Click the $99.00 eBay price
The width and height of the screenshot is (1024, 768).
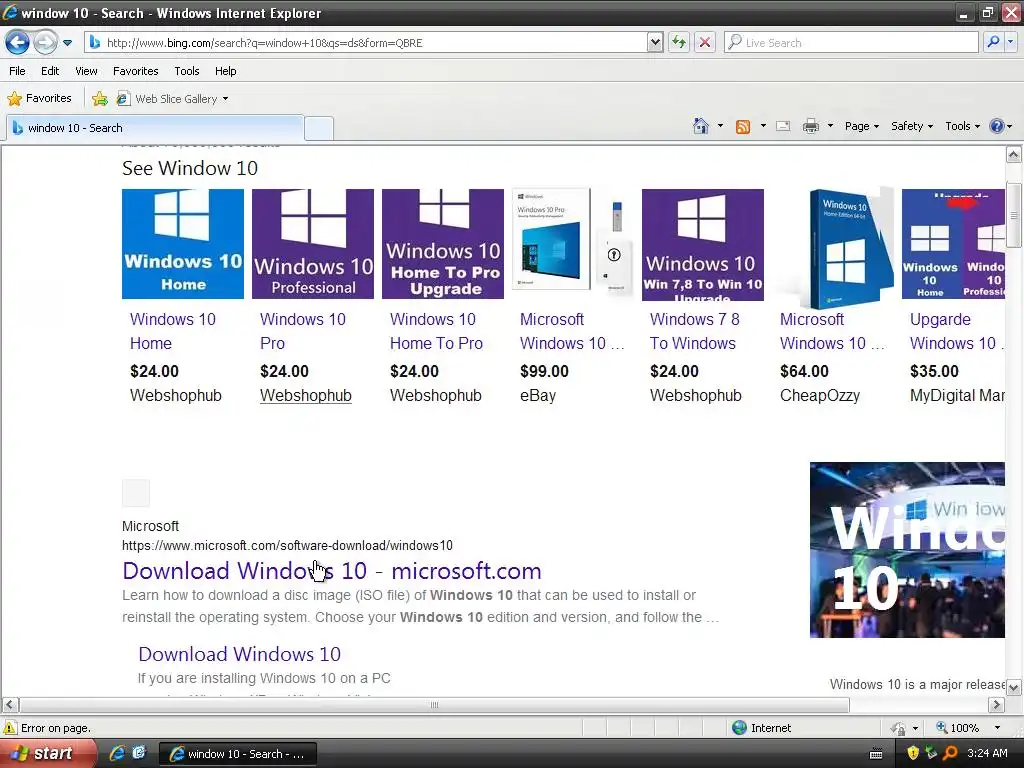point(544,371)
